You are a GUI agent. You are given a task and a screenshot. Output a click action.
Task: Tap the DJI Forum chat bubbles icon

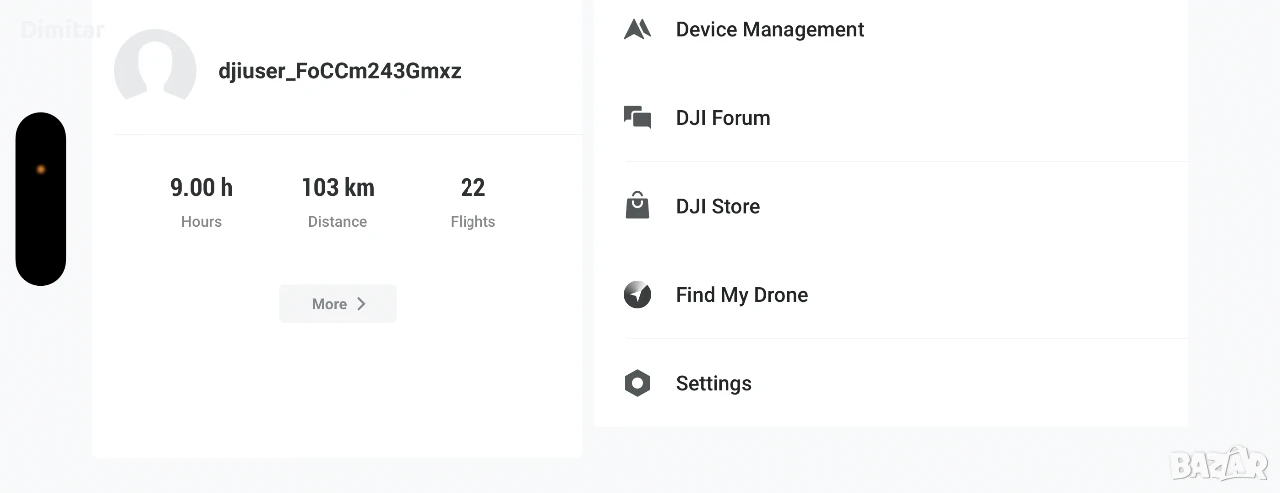[x=637, y=117]
